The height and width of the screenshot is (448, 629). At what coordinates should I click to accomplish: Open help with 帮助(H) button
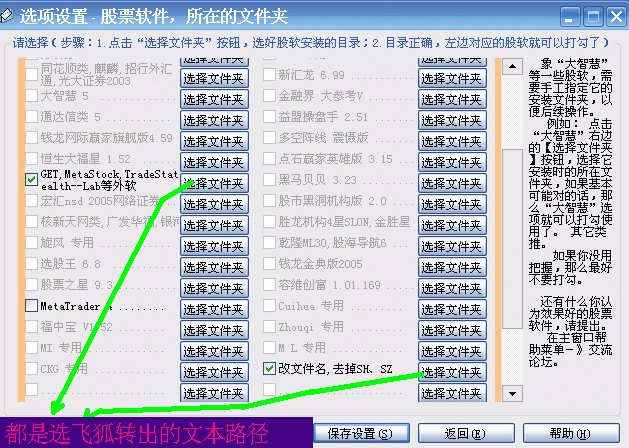pyautogui.click(x=571, y=433)
